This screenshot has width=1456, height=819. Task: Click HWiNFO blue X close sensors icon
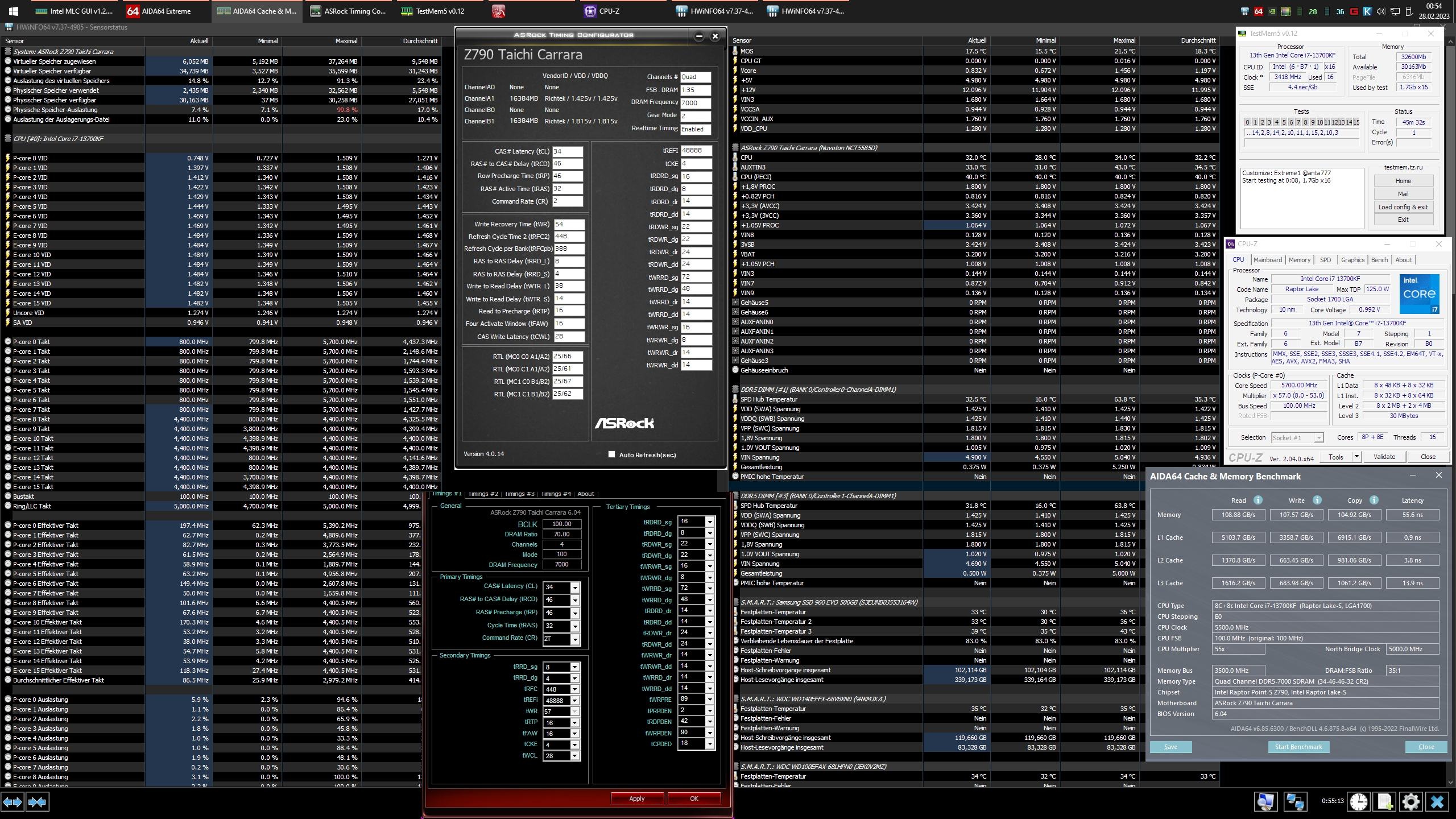click(x=1437, y=802)
